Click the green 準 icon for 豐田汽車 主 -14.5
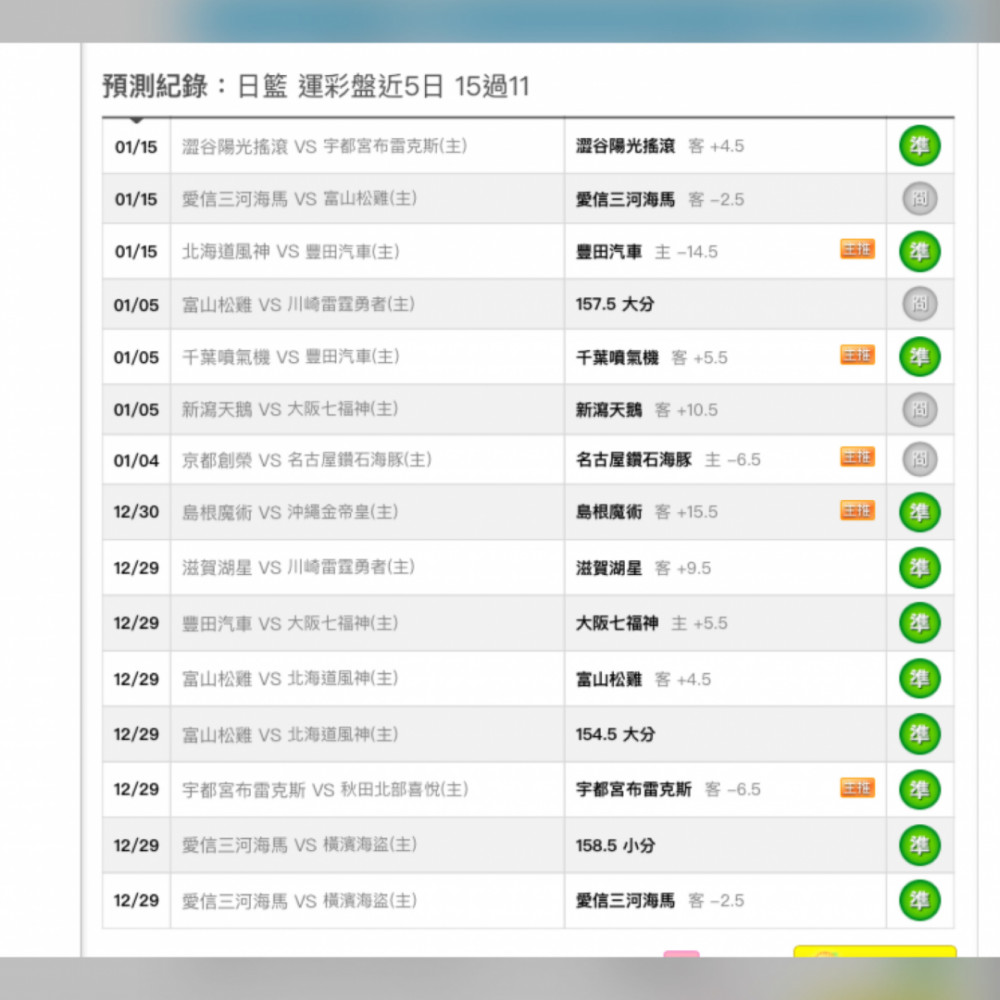Screen dimensions: 1000x1000 pyautogui.click(x=920, y=251)
